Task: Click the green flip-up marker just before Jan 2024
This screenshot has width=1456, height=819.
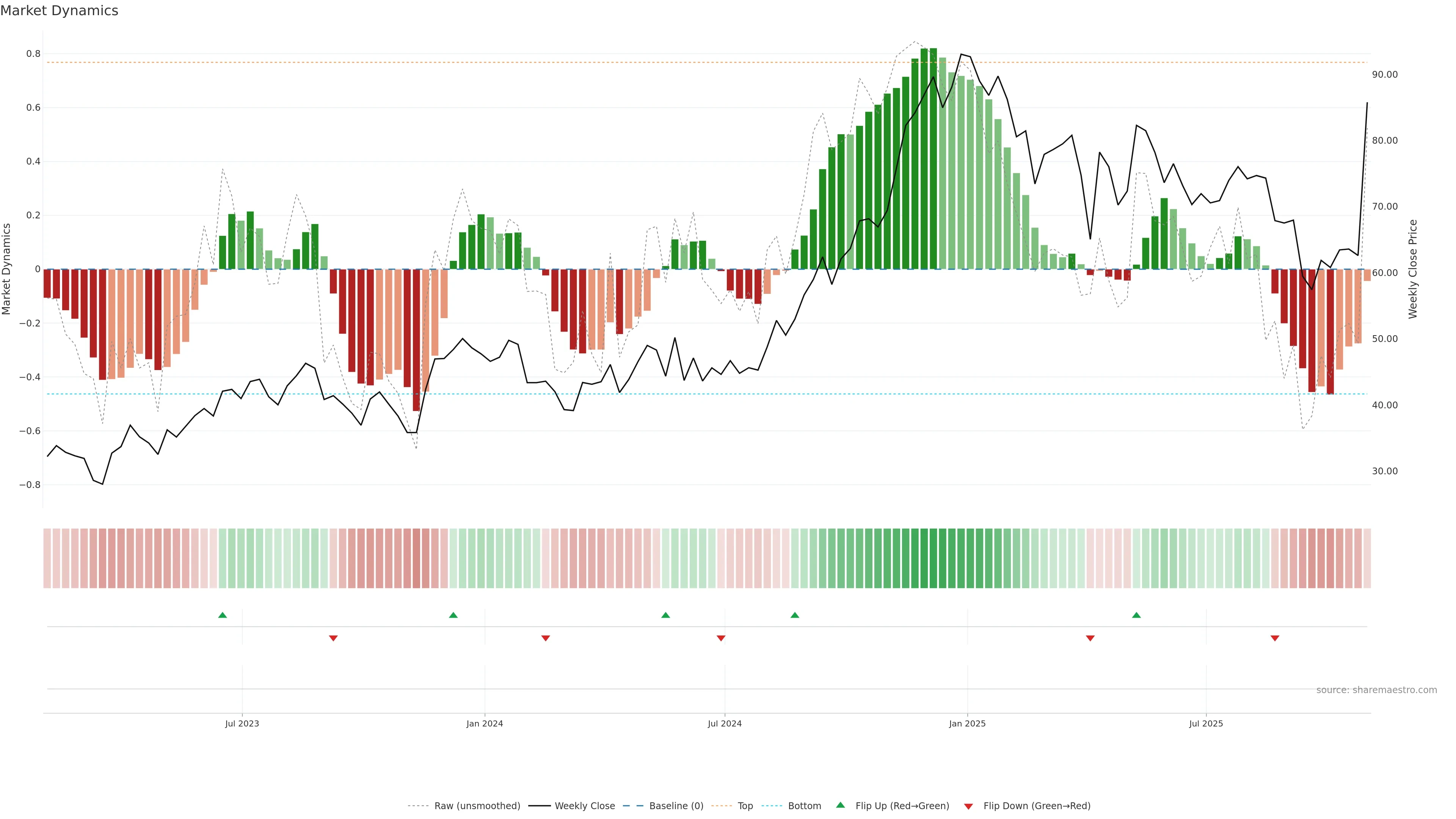Action: (x=453, y=615)
